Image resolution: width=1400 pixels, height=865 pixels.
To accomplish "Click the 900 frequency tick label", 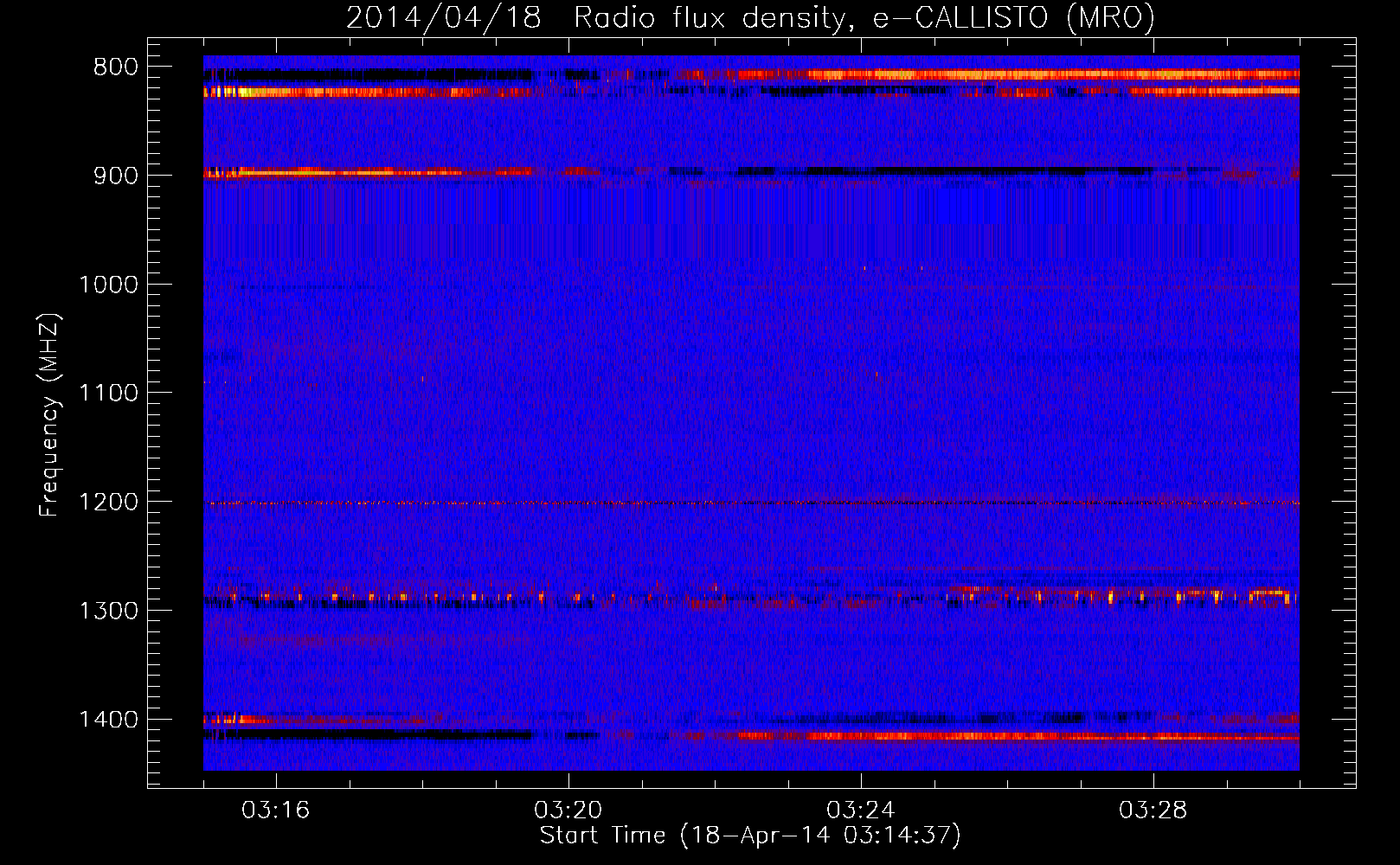I will pyautogui.click(x=116, y=176).
